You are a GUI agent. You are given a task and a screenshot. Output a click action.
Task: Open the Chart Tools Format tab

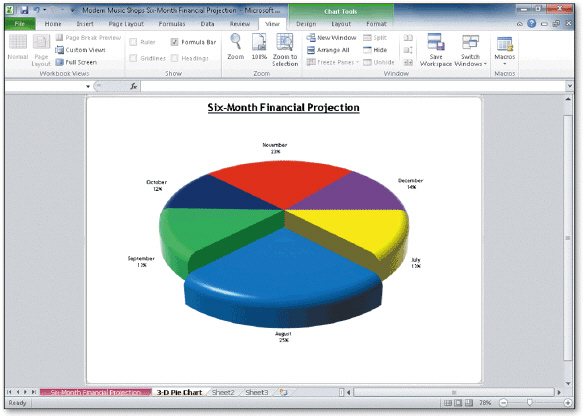376,24
